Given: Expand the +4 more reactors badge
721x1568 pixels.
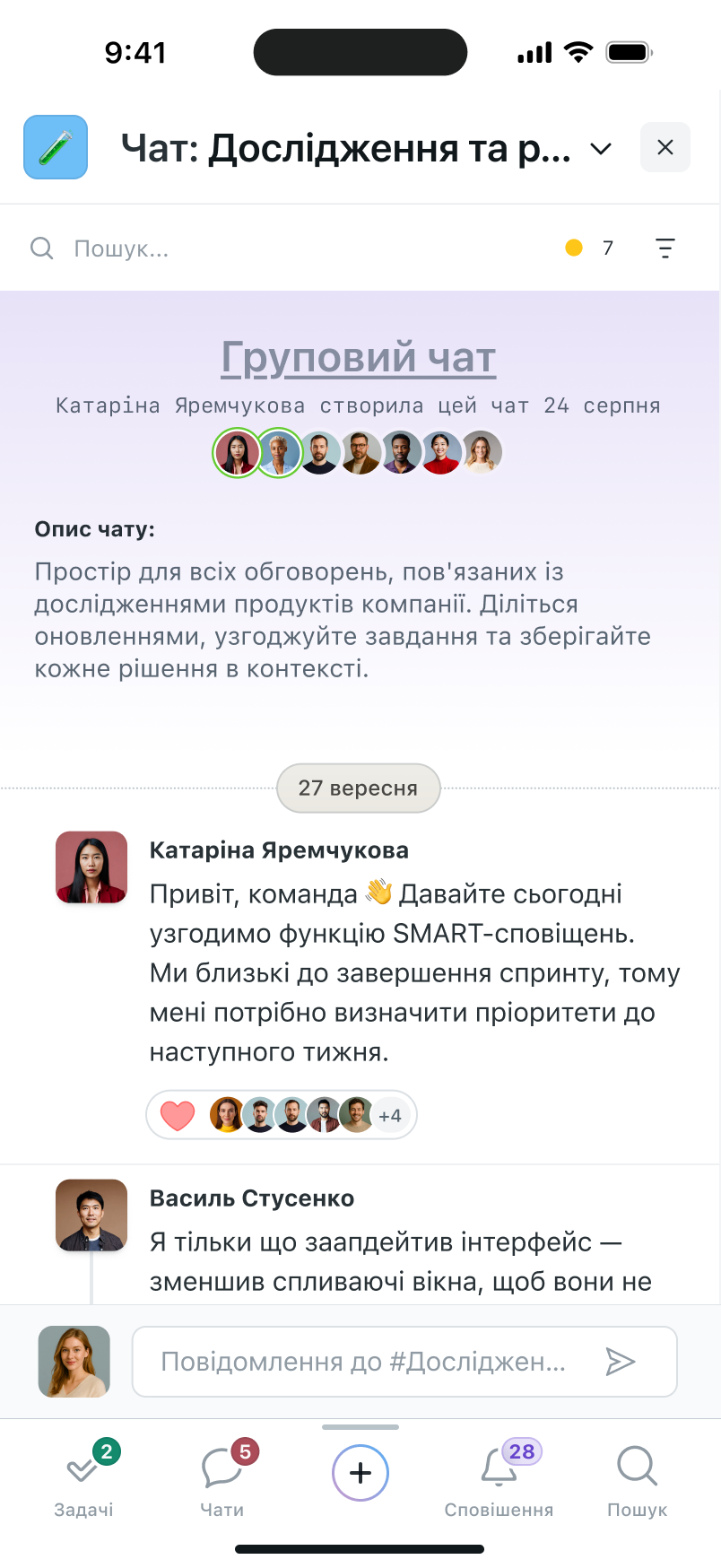Looking at the screenshot, I should coord(390,1116).
